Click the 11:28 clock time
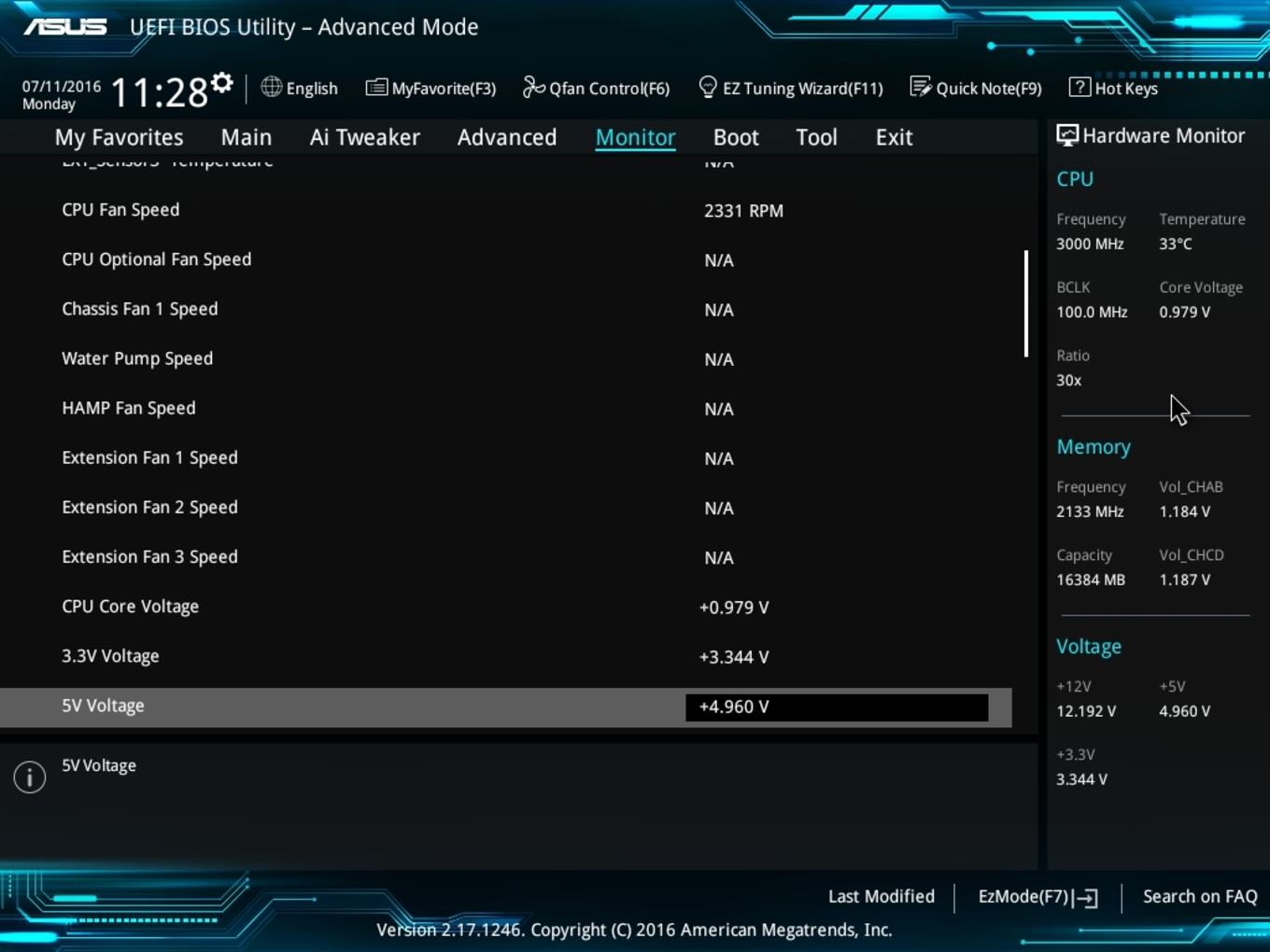The height and width of the screenshot is (952, 1270). tap(160, 92)
